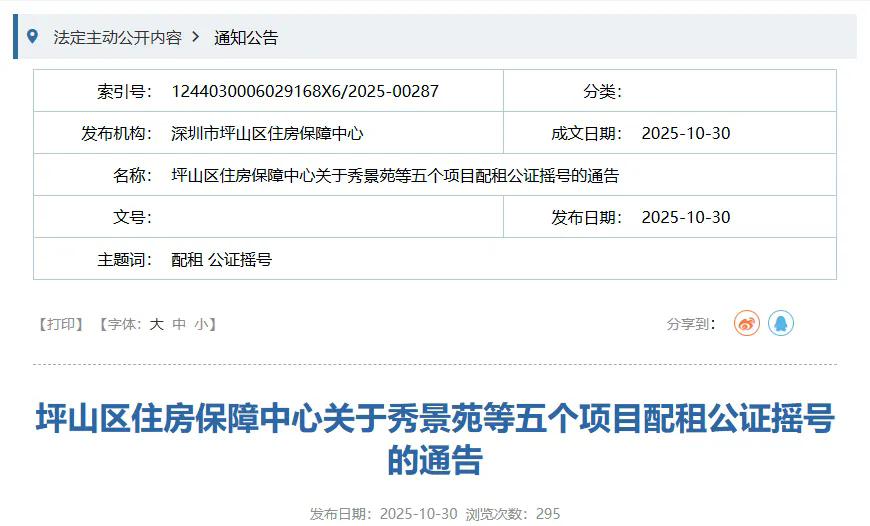Go to 通知公告 breadcrumb section
Screen dimensions: 870x526
[246, 38]
